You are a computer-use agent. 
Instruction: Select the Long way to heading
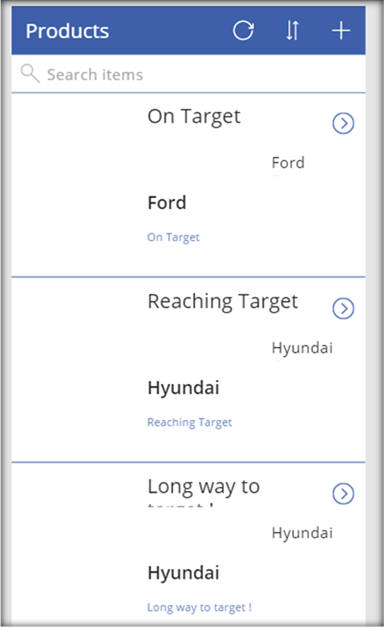(x=204, y=487)
